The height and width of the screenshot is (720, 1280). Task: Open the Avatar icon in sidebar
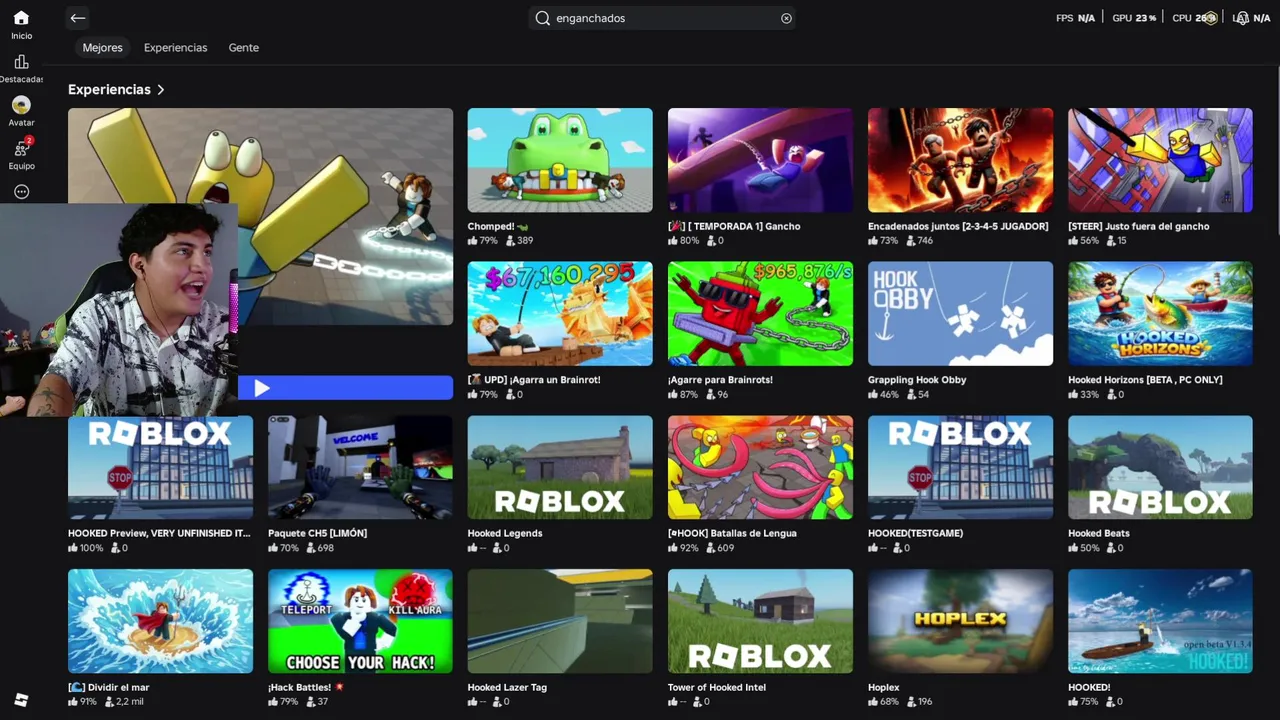coord(21,105)
